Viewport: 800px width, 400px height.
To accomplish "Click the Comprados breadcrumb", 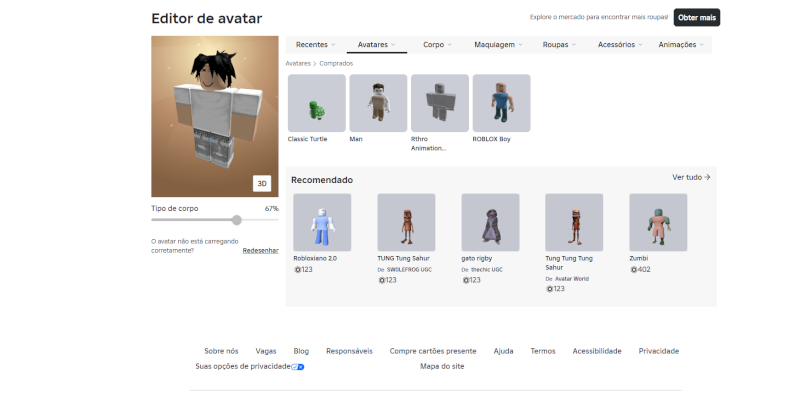I will [x=336, y=64].
